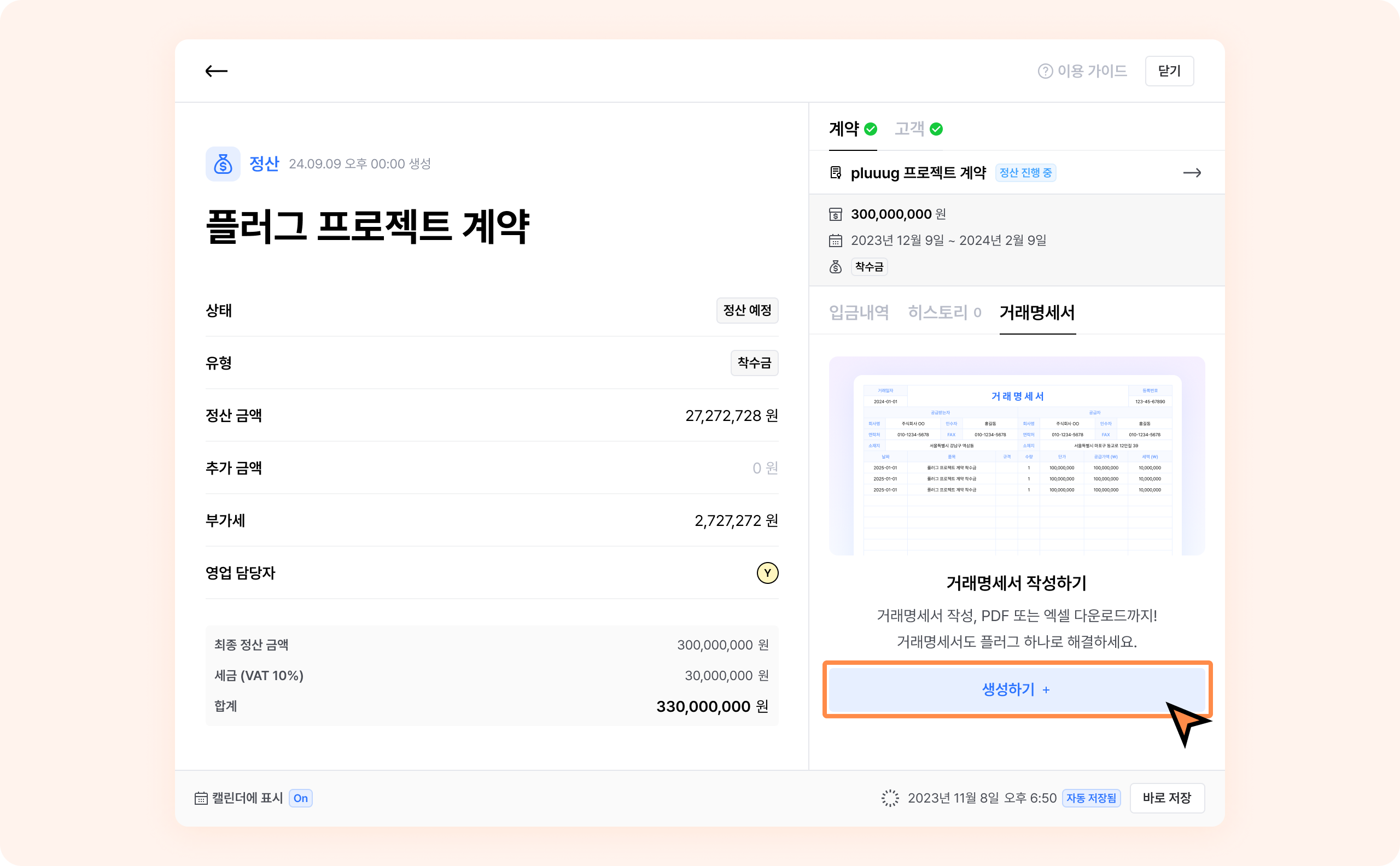
Task: Click the 바로 저장 button
Action: pyautogui.click(x=1167, y=798)
